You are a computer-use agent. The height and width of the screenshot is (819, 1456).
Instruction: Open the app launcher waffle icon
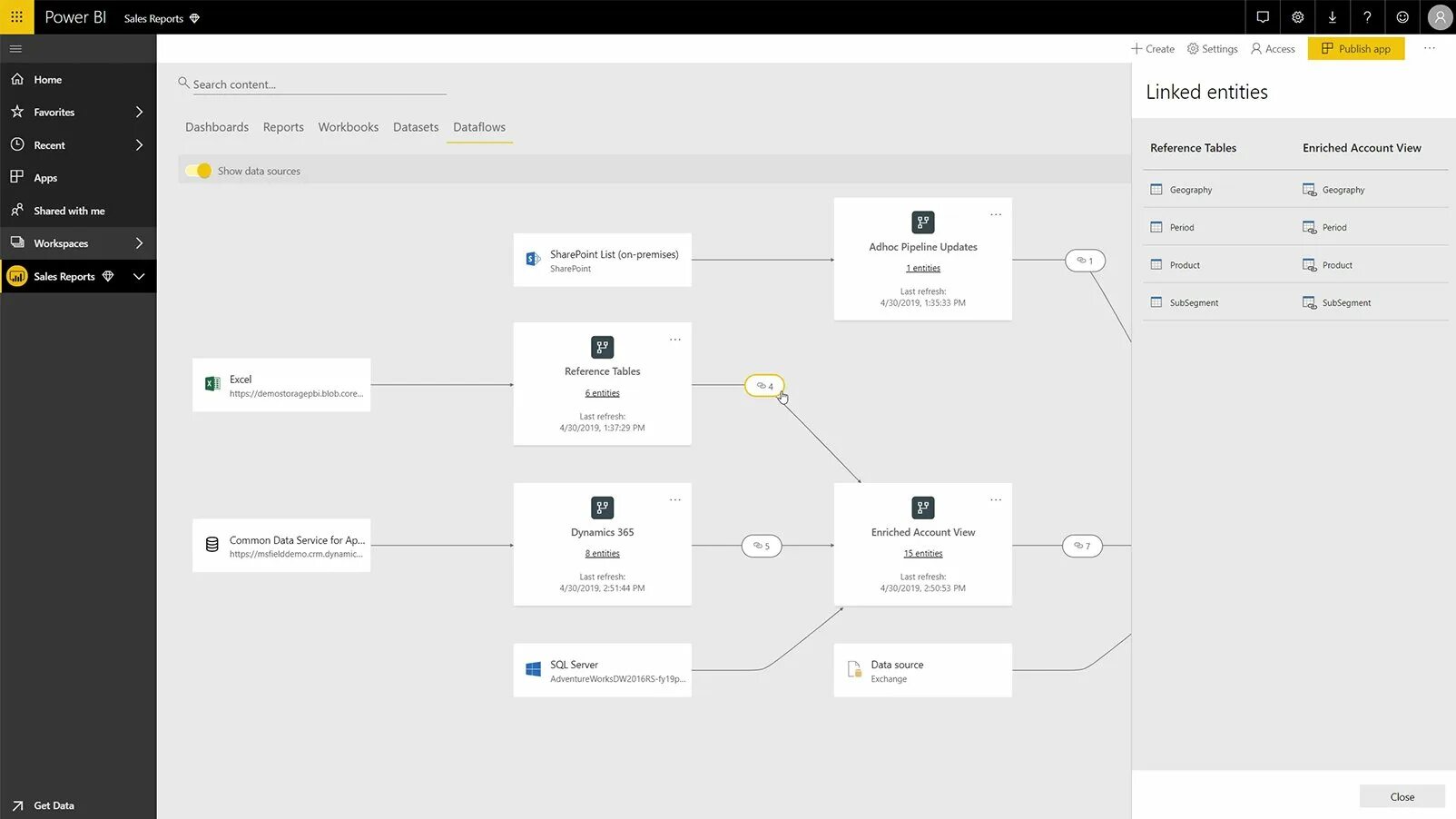[x=16, y=16]
